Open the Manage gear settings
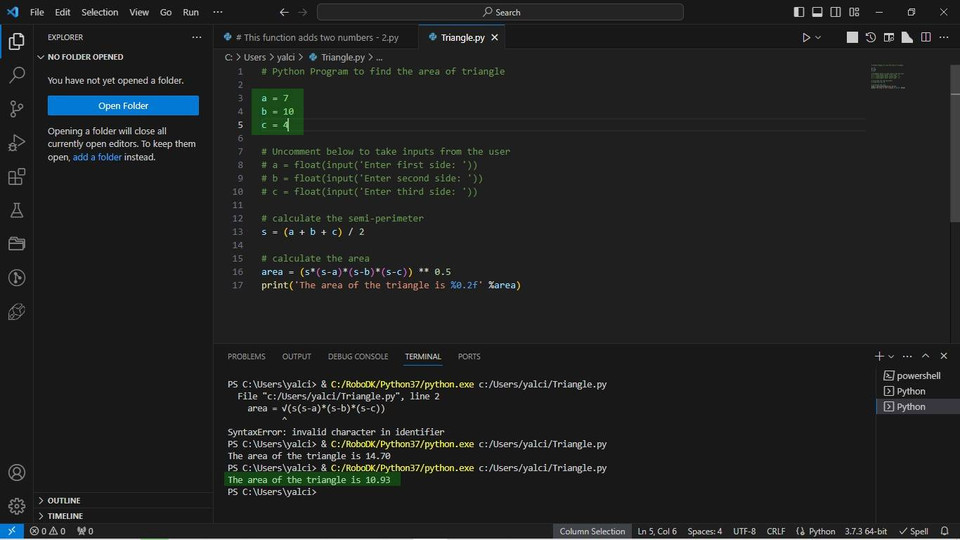The height and width of the screenshot is (540, 960). 16,506
